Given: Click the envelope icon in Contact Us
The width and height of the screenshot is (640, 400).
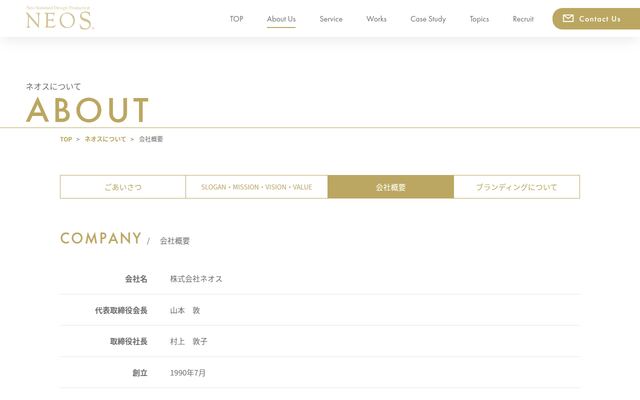Looking at the screenshot, I should (568, 18).
